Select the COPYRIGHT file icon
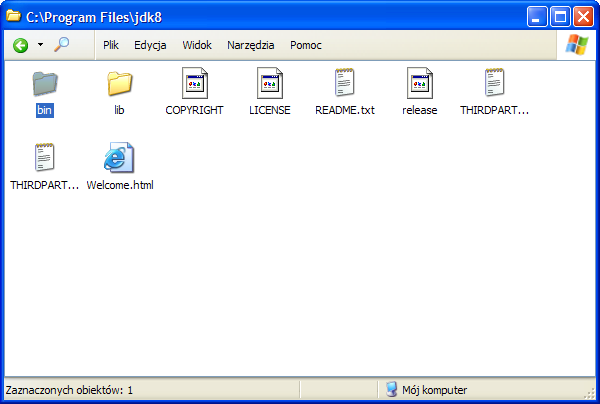The image size is (600, 404). pyautogui.click(x=194, y=83)
